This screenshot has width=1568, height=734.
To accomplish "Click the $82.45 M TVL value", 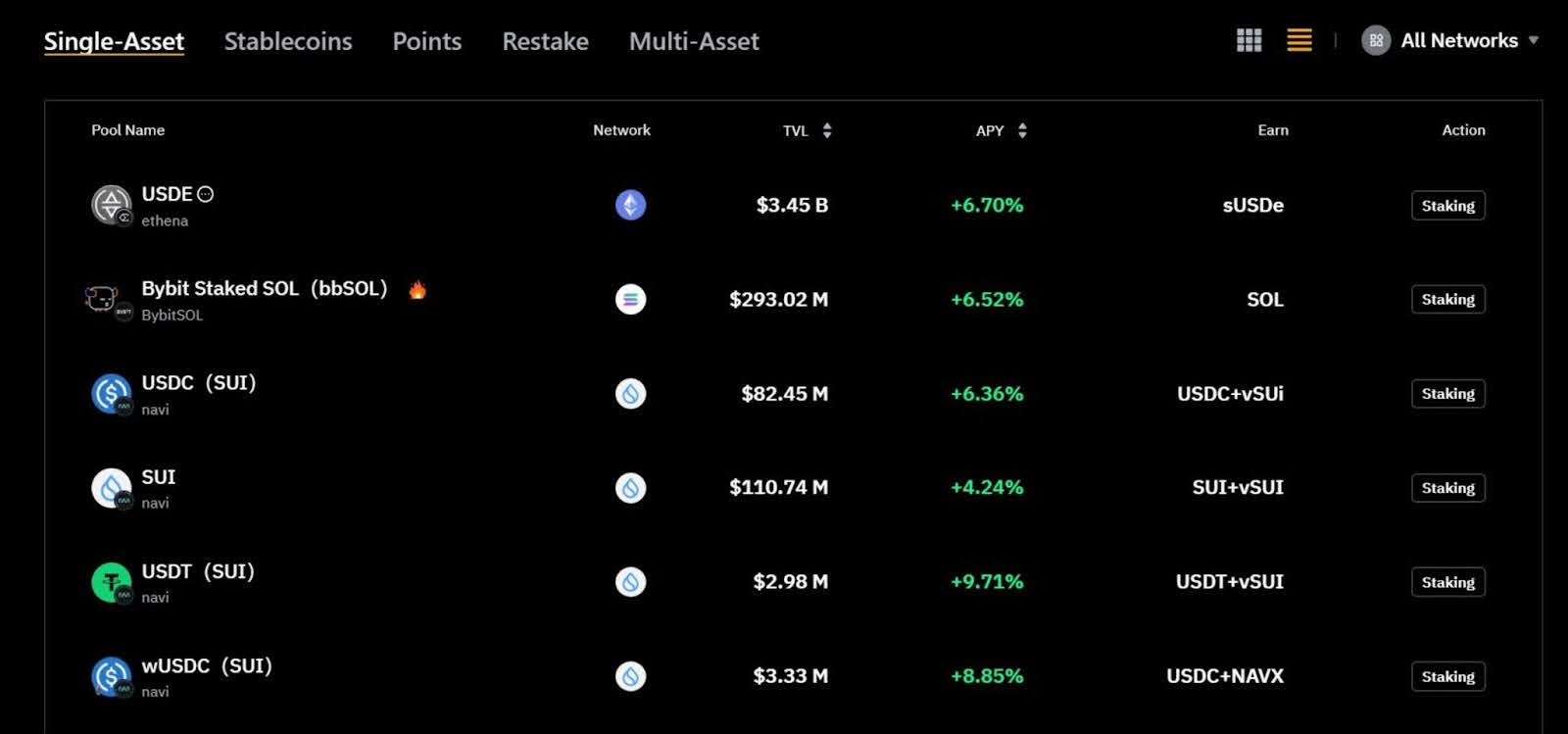I will 784,394.
